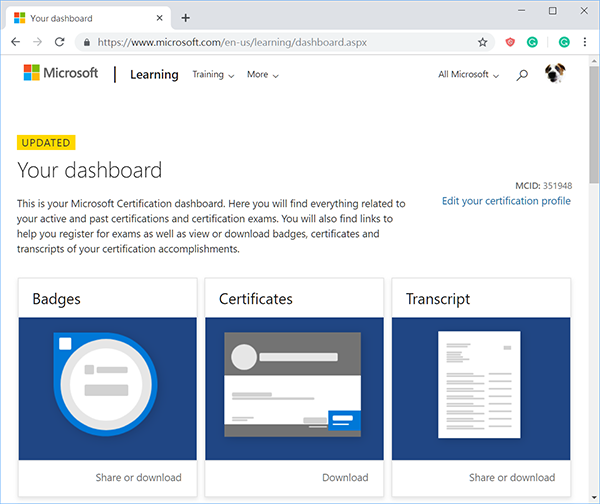This screenshot has width=600, height=504.
Task: Click the red shield extension icon
Action: pos(510,43)
